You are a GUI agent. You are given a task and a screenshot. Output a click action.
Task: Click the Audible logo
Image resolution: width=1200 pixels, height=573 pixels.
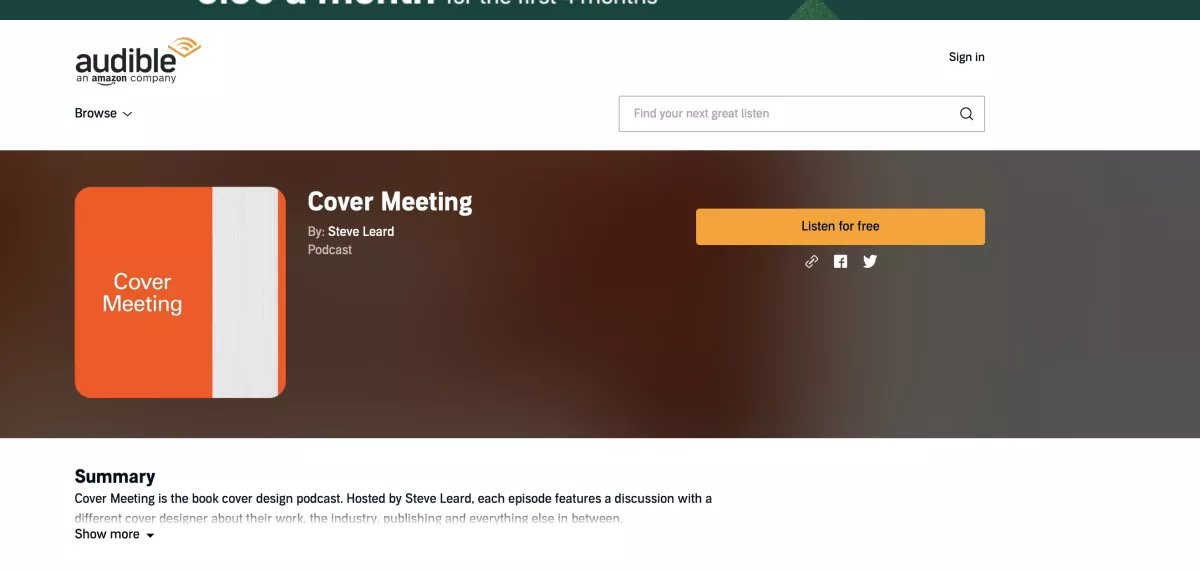(138, 61)
